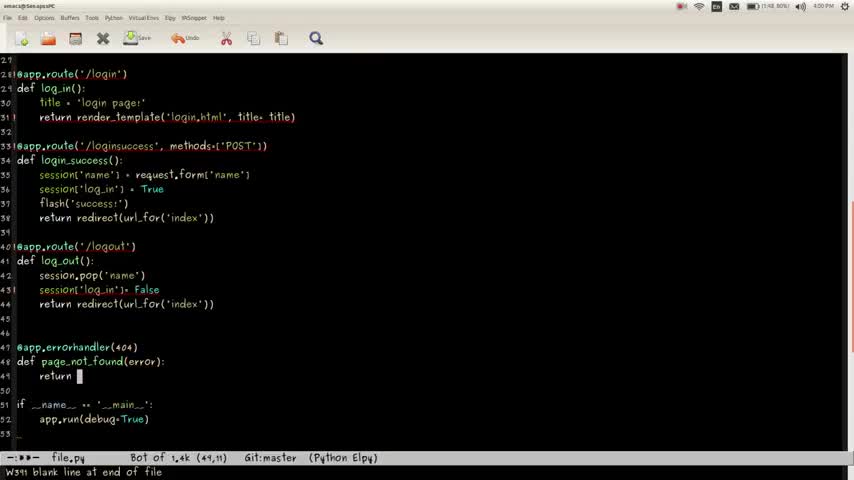The width and height of the screenshot is (854, 480).
Task: Click the return statement on line 49
Action: click(x=56, y=376)
